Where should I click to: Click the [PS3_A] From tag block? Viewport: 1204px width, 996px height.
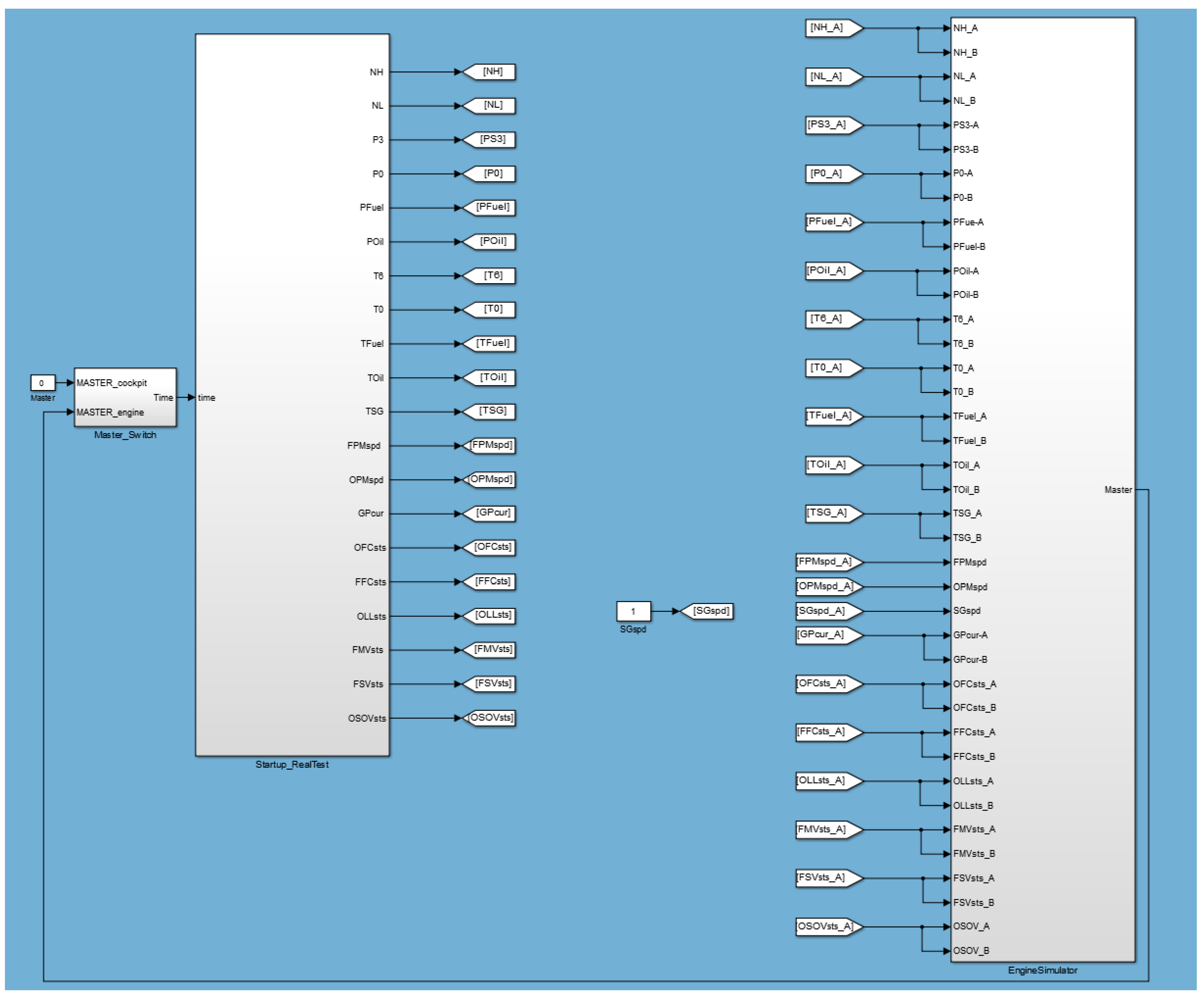[831, 124]
